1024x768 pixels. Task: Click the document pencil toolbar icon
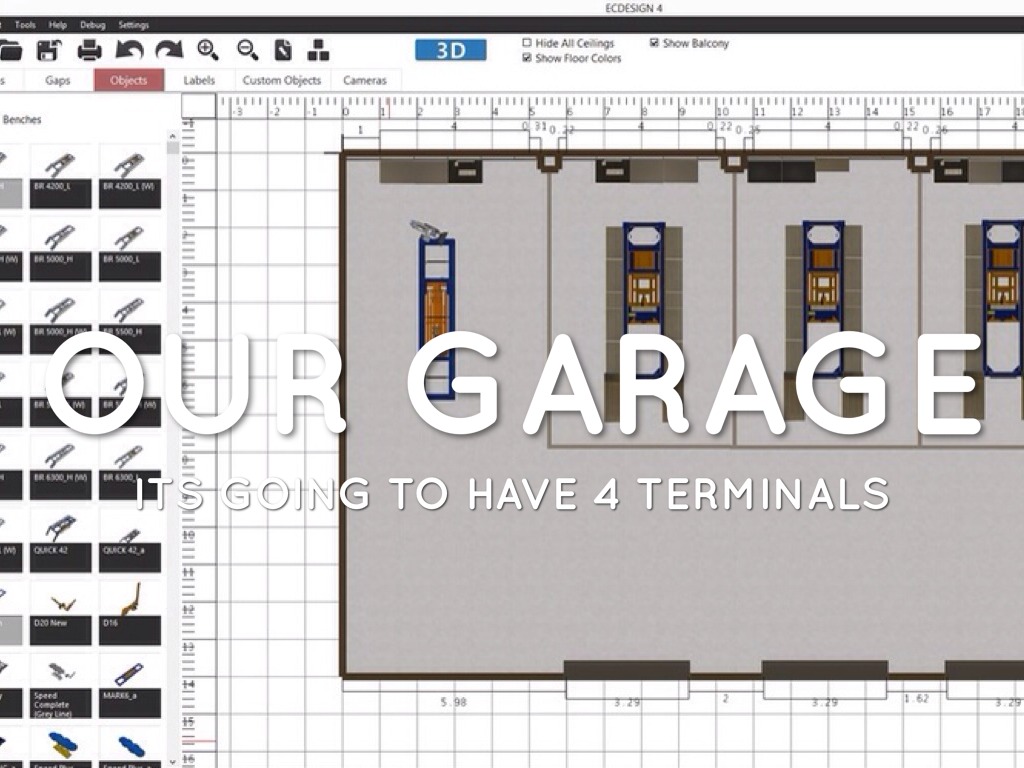[x=283, y=49]
